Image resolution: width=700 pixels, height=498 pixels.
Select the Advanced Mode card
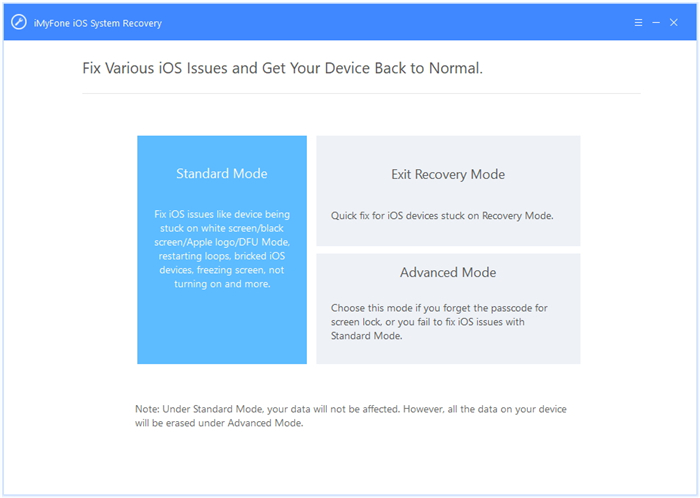448,308
